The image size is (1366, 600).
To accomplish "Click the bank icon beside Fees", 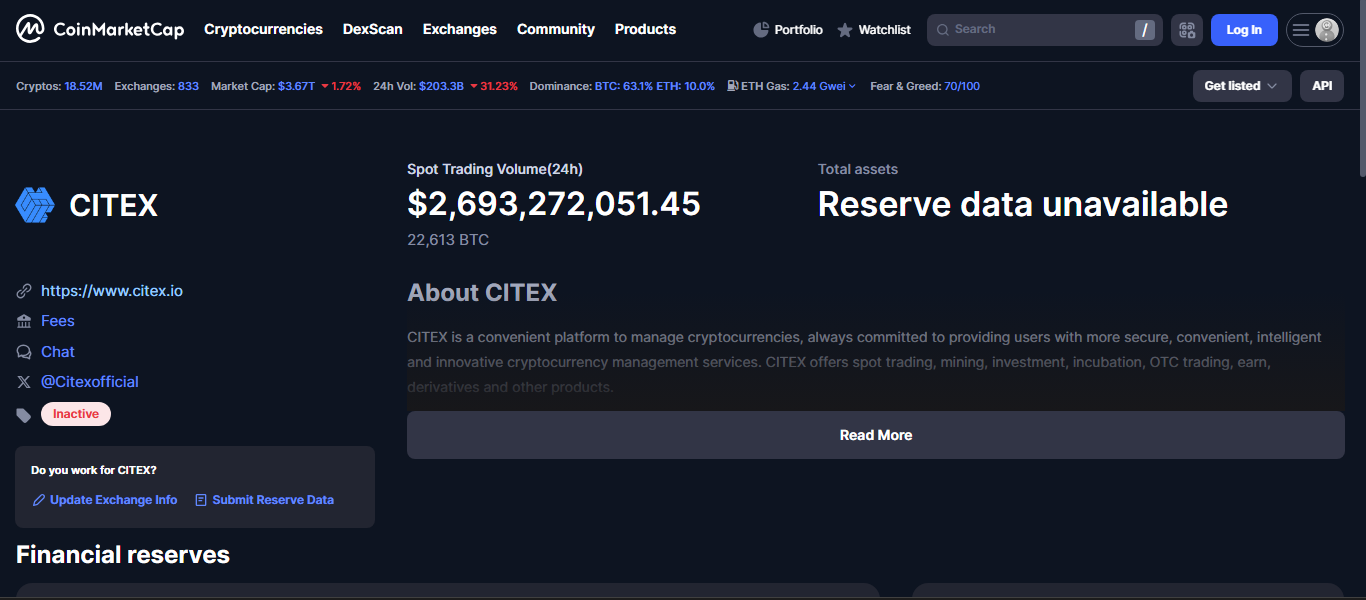I will 24,321.
